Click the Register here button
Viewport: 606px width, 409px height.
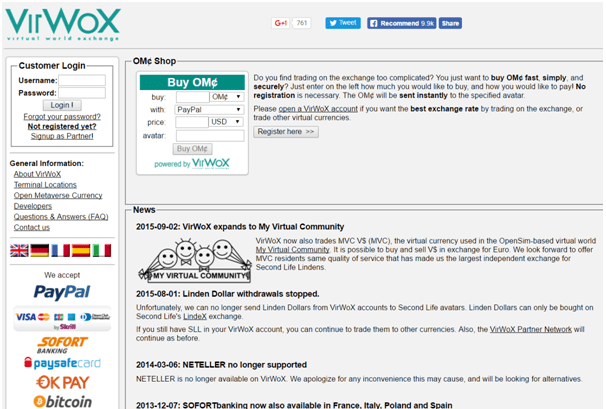tap(286, 132)
